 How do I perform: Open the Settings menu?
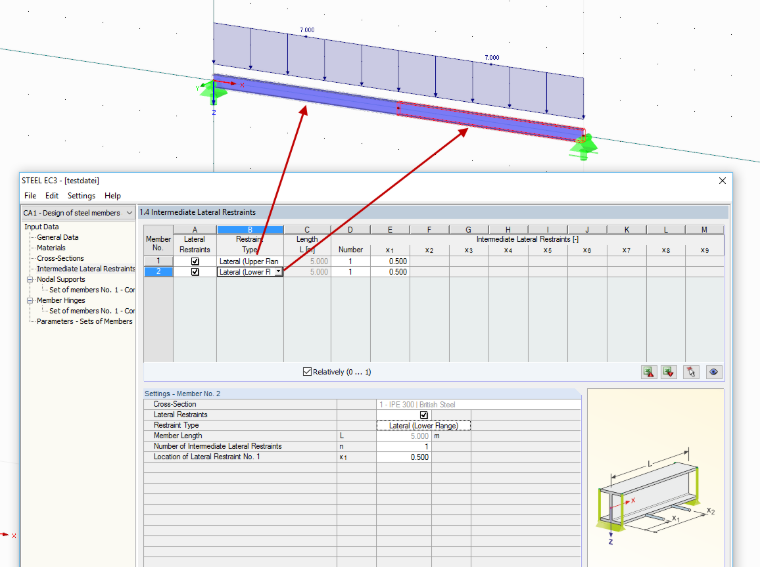(x=81, y=196)
